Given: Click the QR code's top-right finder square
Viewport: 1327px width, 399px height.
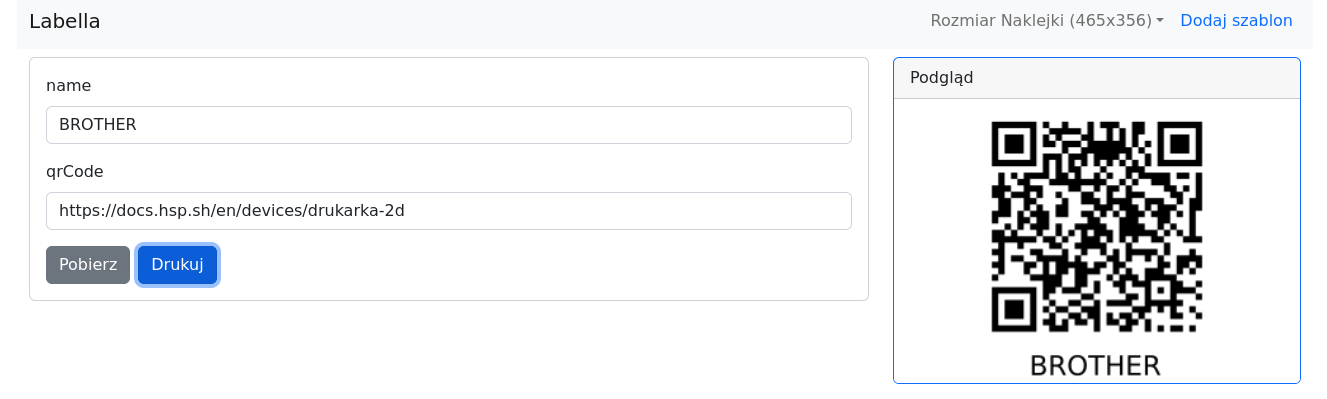Looking at the screenshot, I should point(1180,143).
